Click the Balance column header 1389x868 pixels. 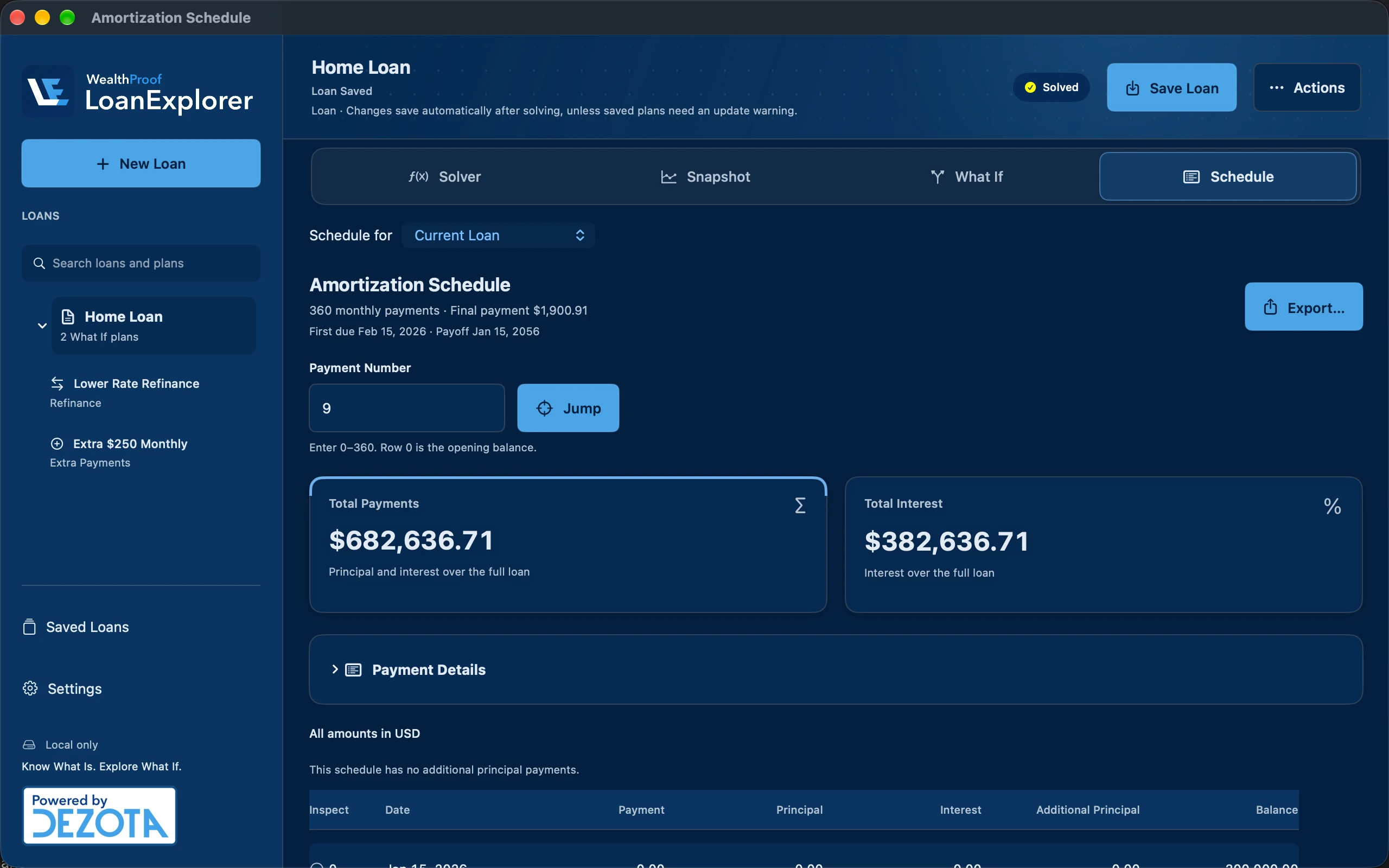1277,809
